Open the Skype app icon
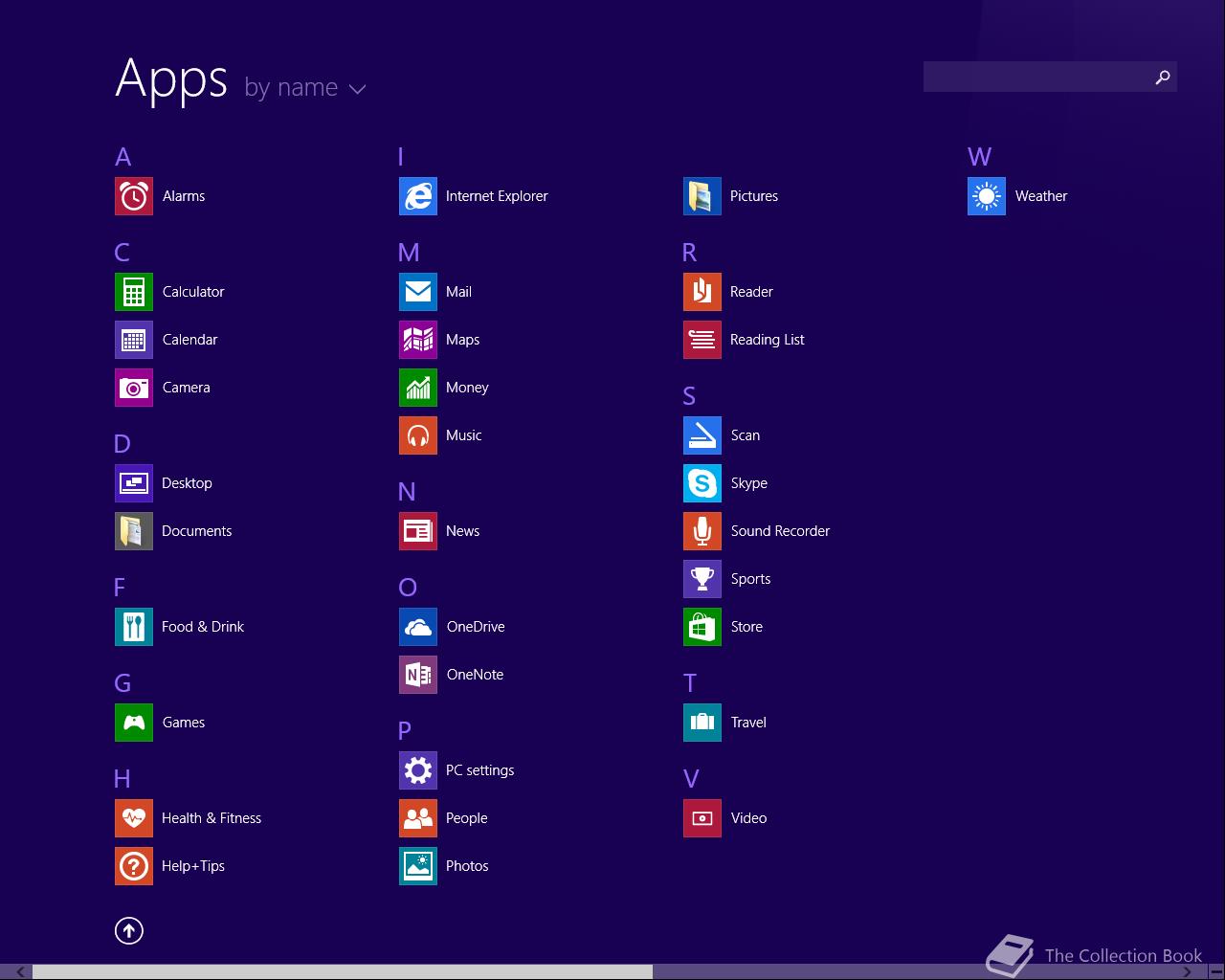This screenshot has width=1225, height=980. [x=702, y=483]
